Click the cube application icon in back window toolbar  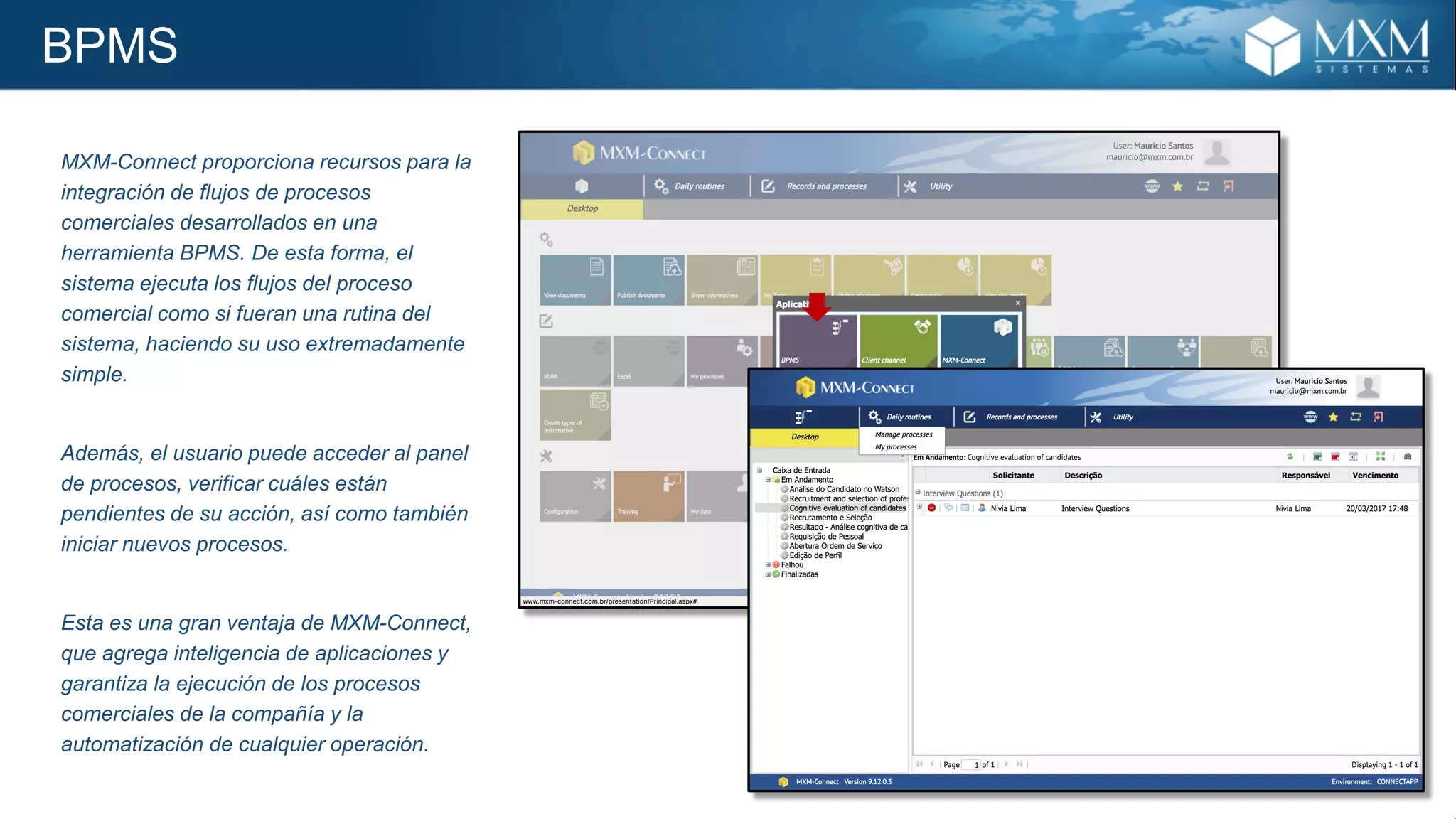click(582, 186)
